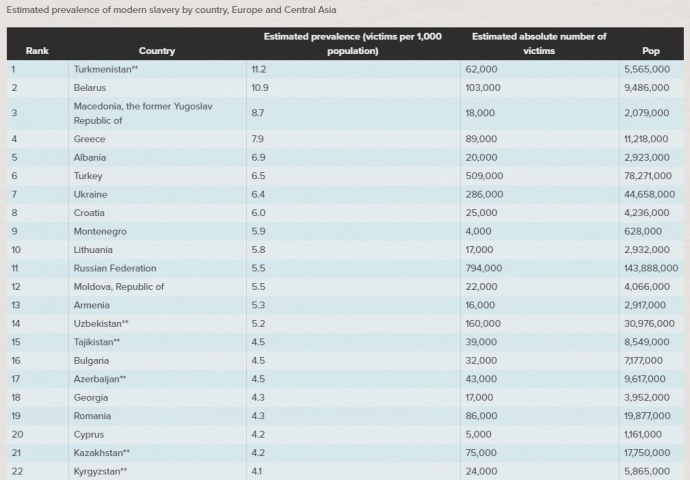Click the Russian Federation row name
Screen dimensions: 690x480
coord(115,268)
